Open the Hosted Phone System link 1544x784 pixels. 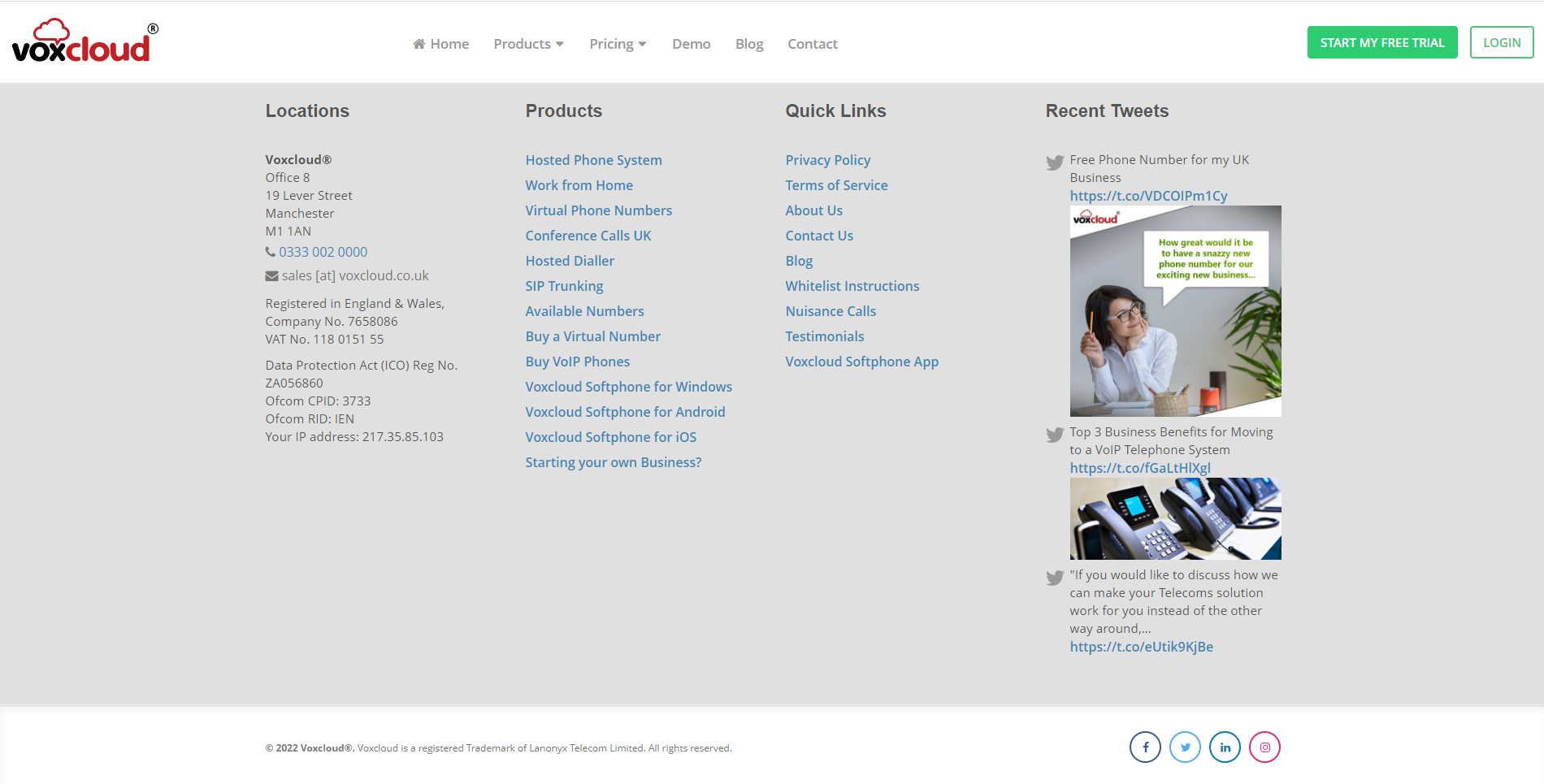[x=593, y=160]
